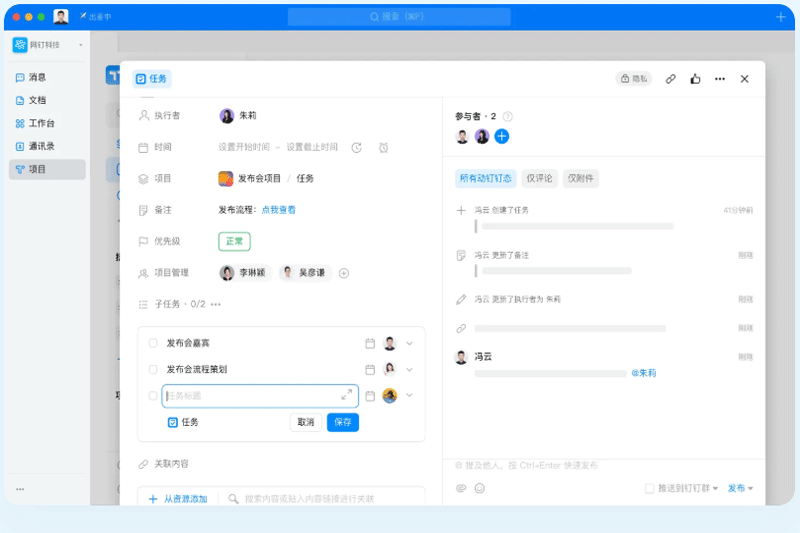Click the repeat clock icon in 时间 row
The width and height of the screenshot is (800, 533).
pos(357,148)
